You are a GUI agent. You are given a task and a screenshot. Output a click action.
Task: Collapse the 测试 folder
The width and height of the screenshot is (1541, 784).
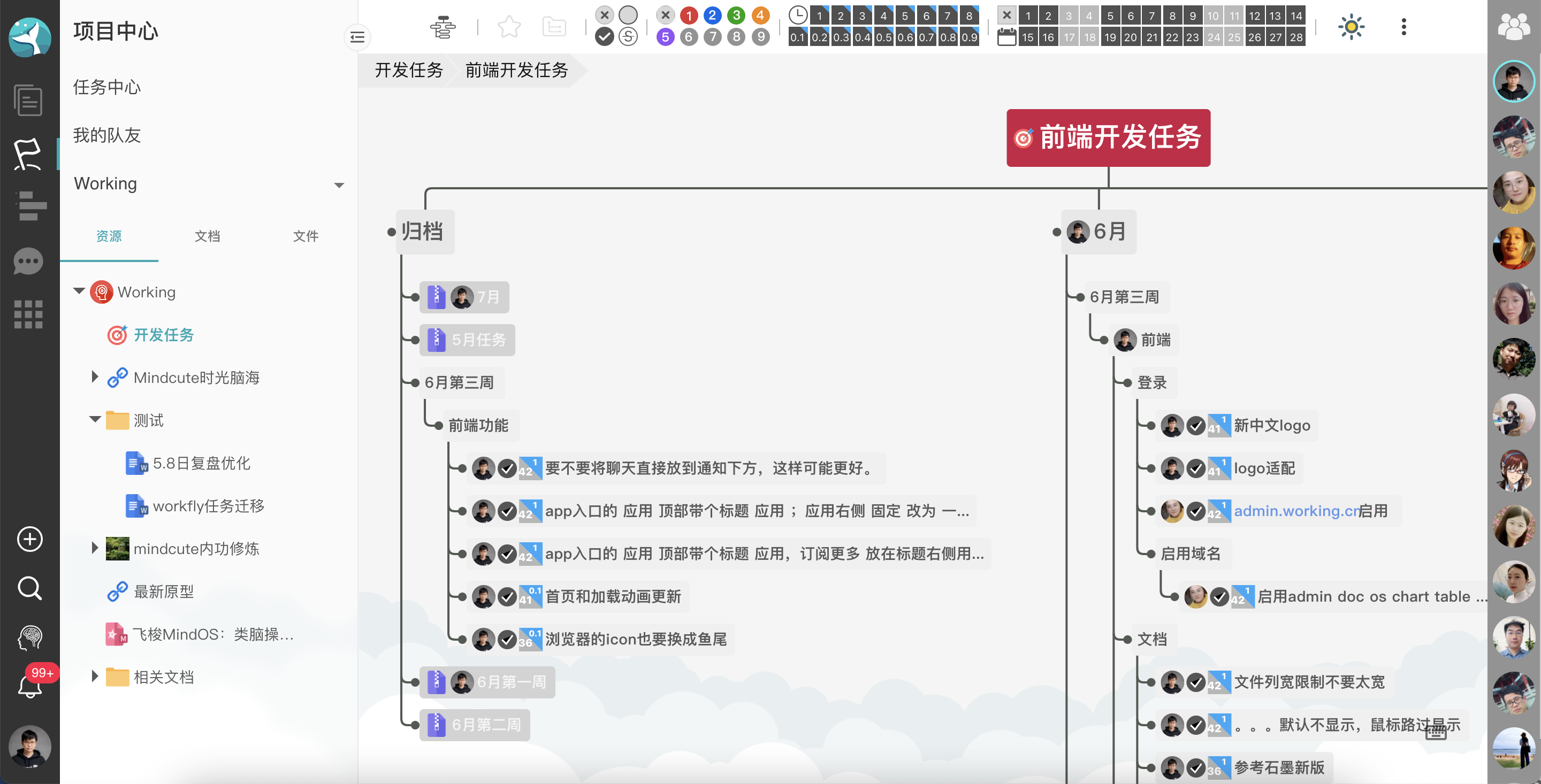(x=95, y=420)
